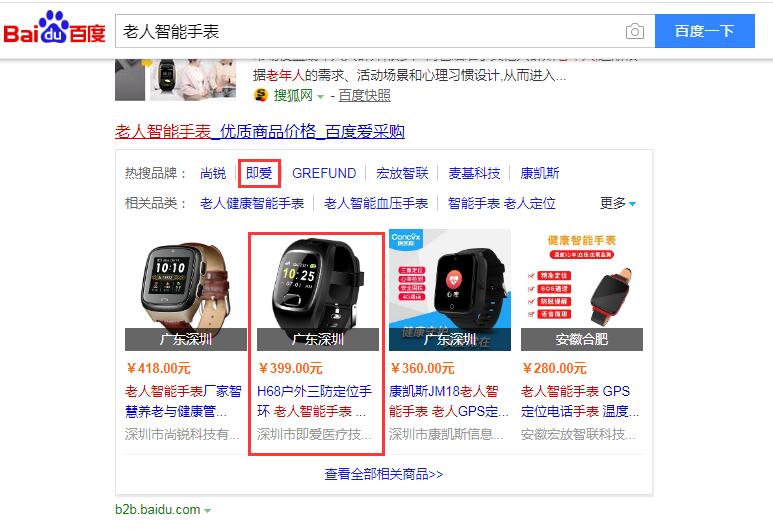The height and width of the screenshot is (529, 773).
Task: Expand the arrow beside 搜狐网
Action: (x=320, y=96)
